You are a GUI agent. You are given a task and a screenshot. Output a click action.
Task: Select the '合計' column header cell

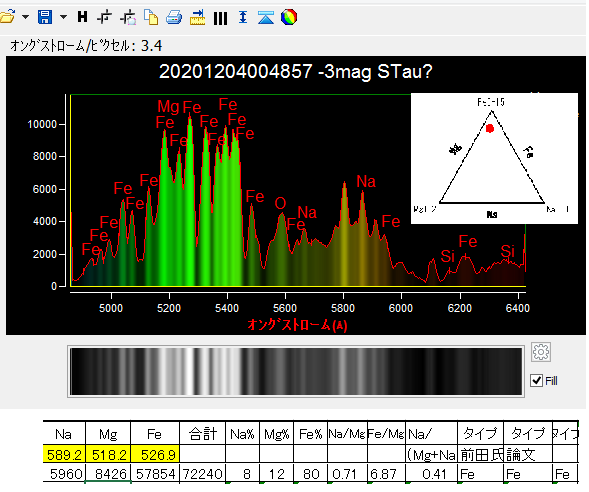(x=202, y=434)
